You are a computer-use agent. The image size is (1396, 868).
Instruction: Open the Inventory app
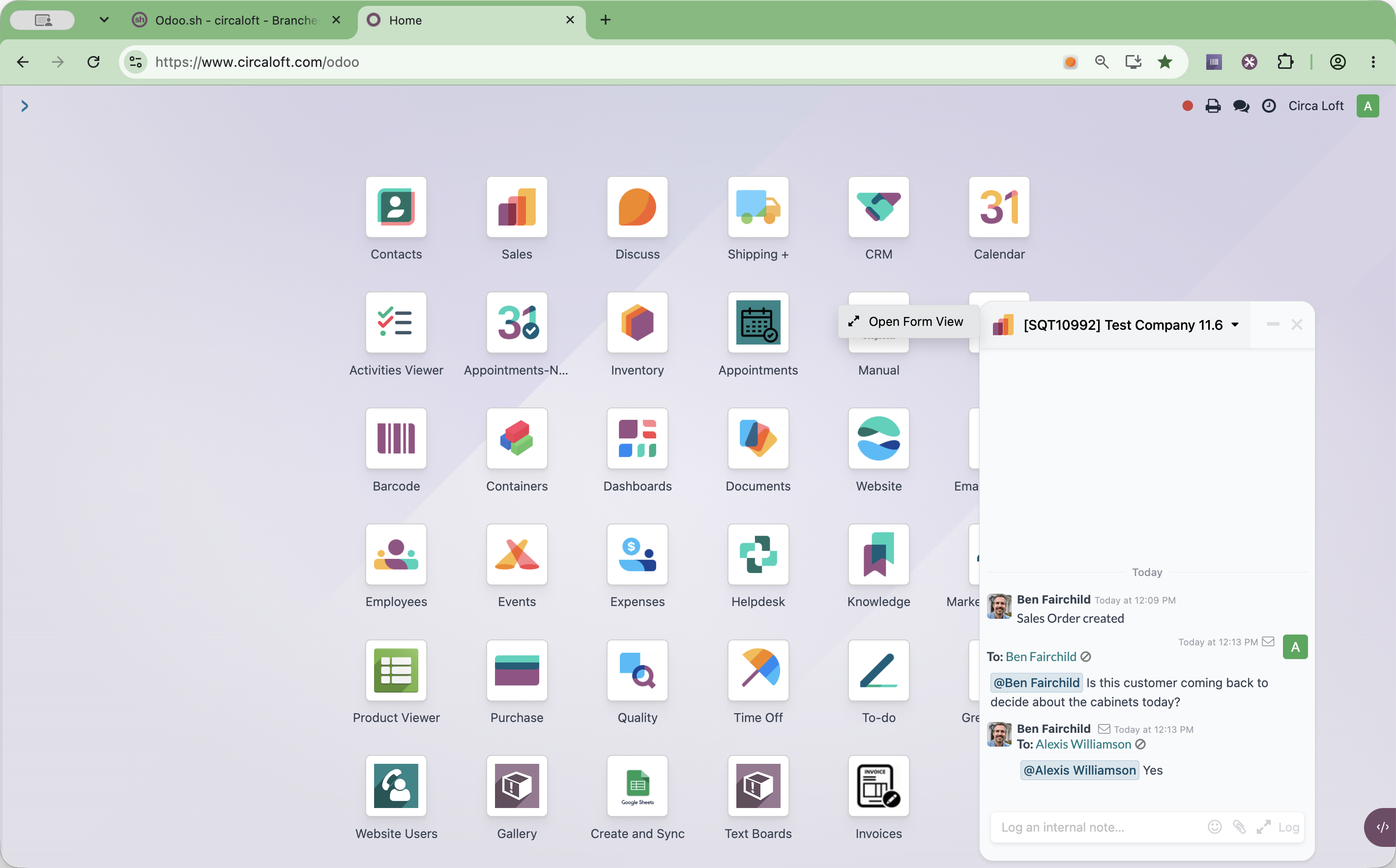pos(637,322)
